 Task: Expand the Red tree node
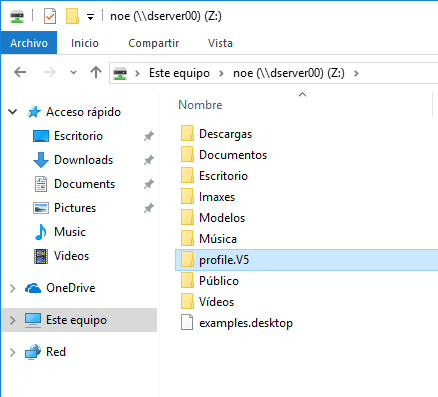(12, 352)
